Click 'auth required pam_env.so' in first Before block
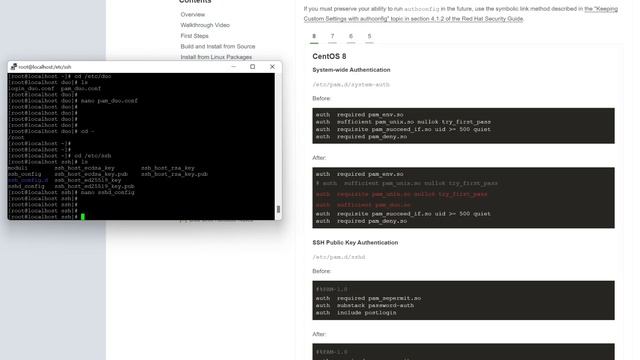Viewport: 640px width, 360px height. pos(359,115)
